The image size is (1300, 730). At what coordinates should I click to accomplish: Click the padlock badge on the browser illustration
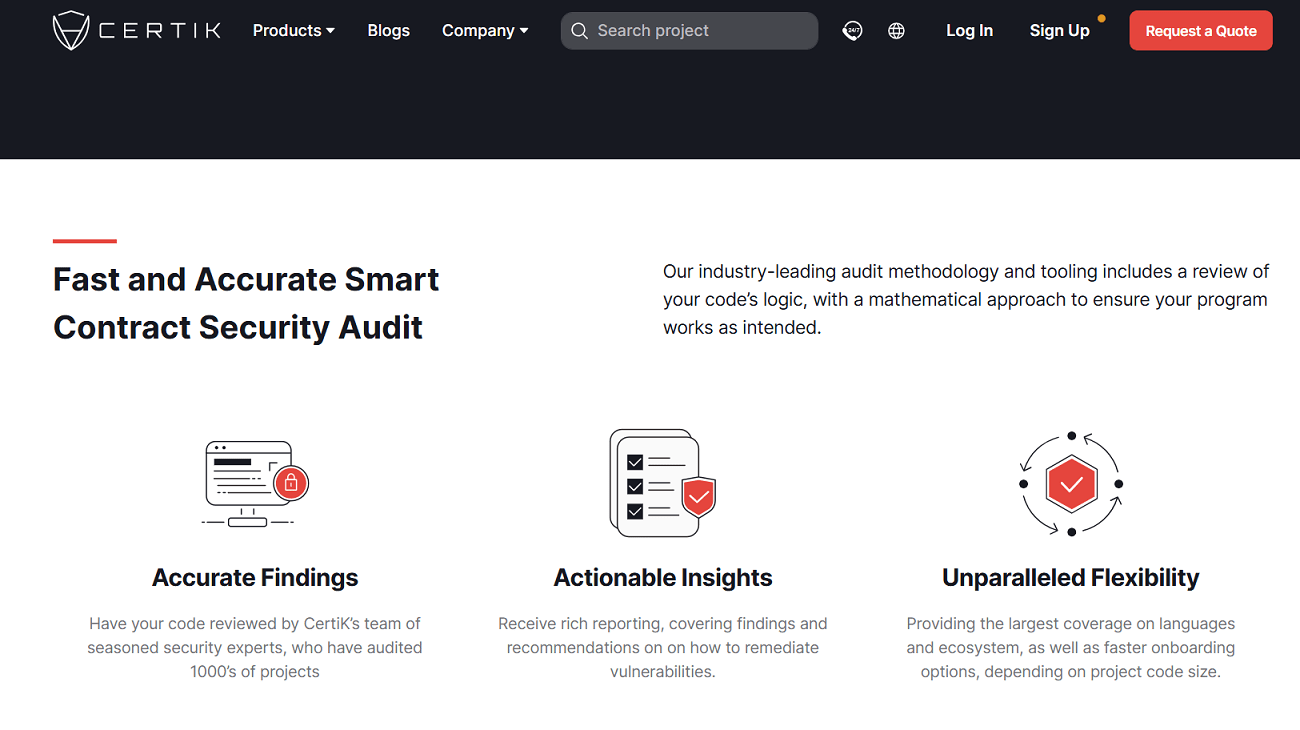tap(290, 482)
